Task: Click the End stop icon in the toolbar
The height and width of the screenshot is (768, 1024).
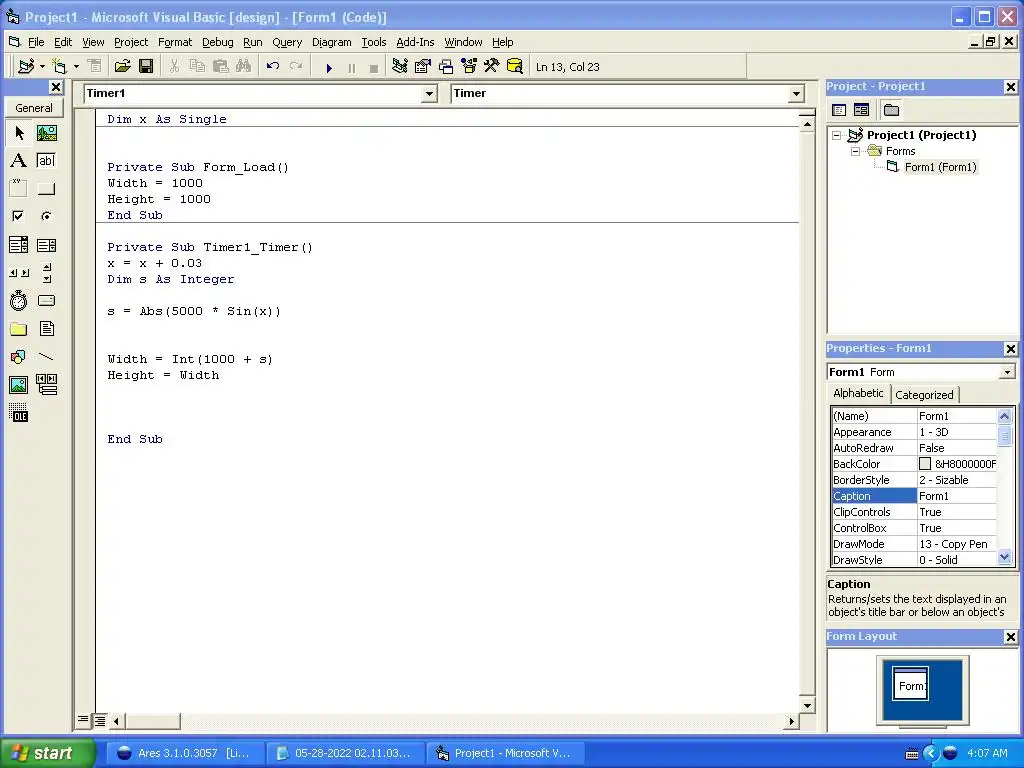Action: click(x=374, y=67)
